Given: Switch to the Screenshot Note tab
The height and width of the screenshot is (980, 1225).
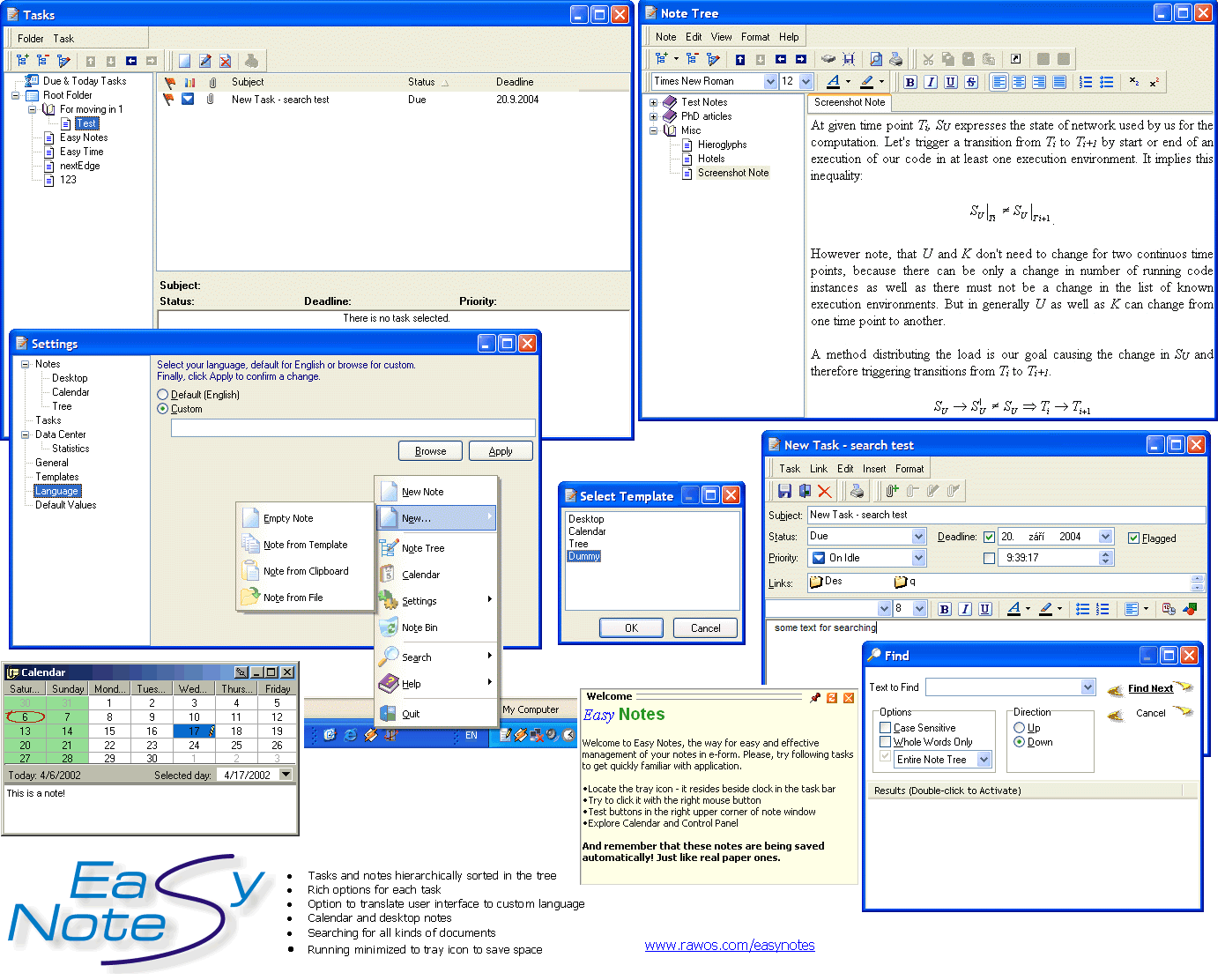Looking at the screenshot, I should pyautogui.click(x=850, y=102).
